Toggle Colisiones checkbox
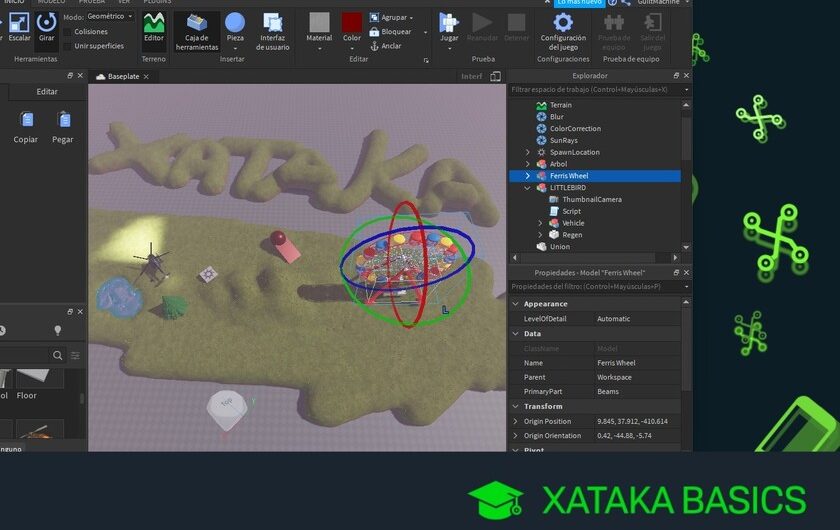Image resolution: width=840 pixels, height=530 pixels. pos(68,32)
